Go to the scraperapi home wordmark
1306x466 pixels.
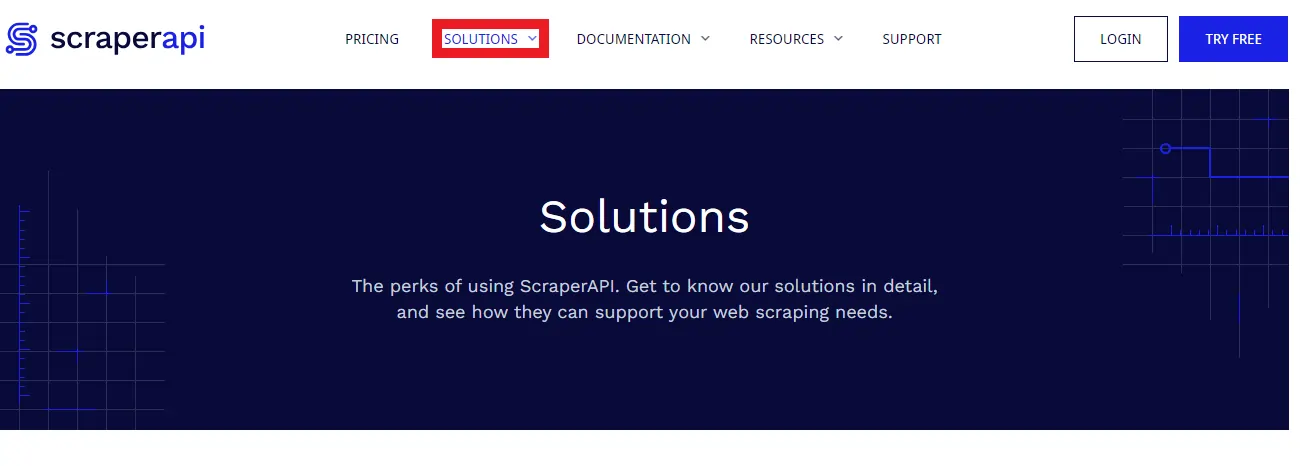click(x=127, y=39)
